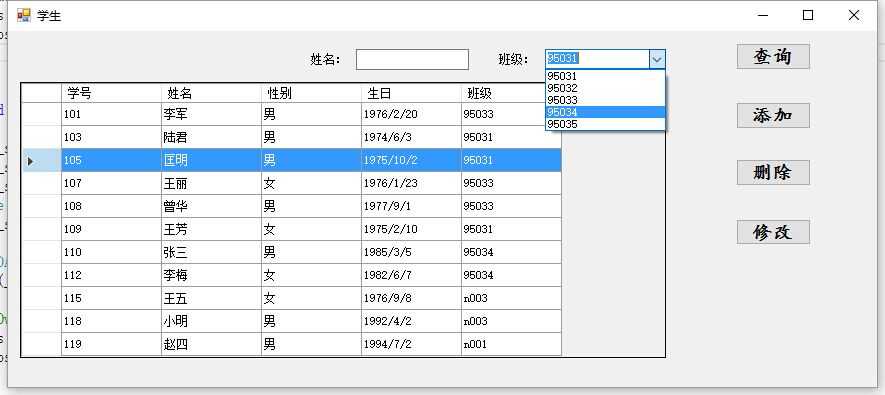Select the row header of student 119
The image size is (885, 395).
pyautogui.click(x=41, y=344)
